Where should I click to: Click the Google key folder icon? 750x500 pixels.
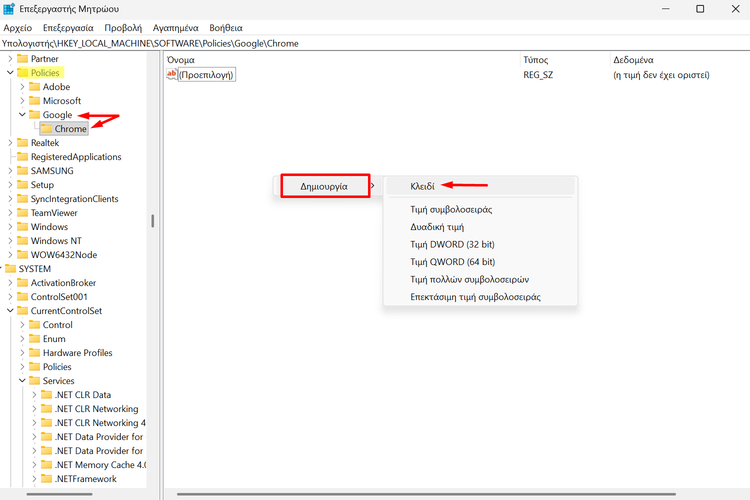point(34,115)
